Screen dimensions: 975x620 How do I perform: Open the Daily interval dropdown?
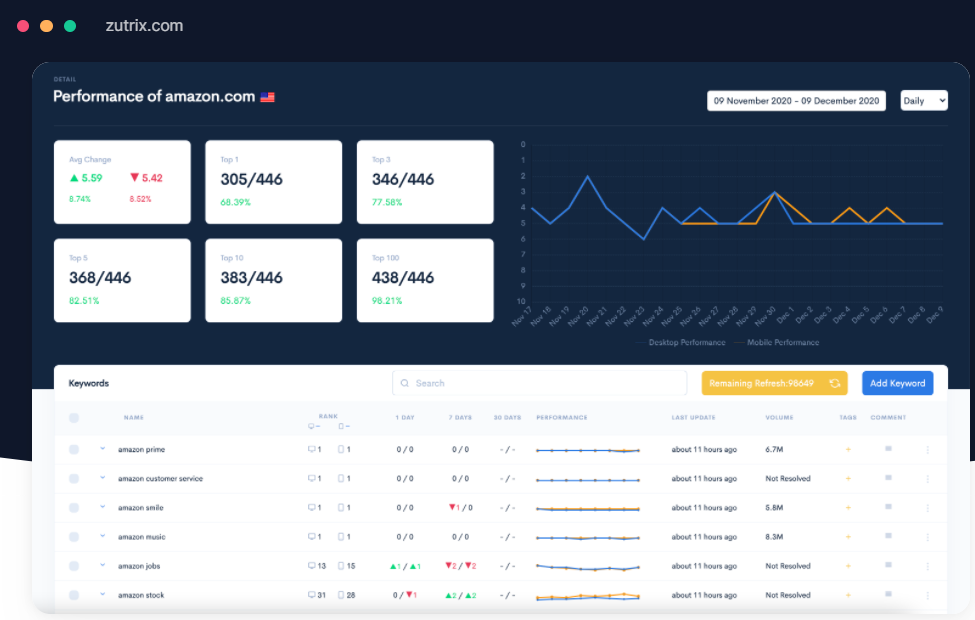pyautogui.click(x=924, y=101)
